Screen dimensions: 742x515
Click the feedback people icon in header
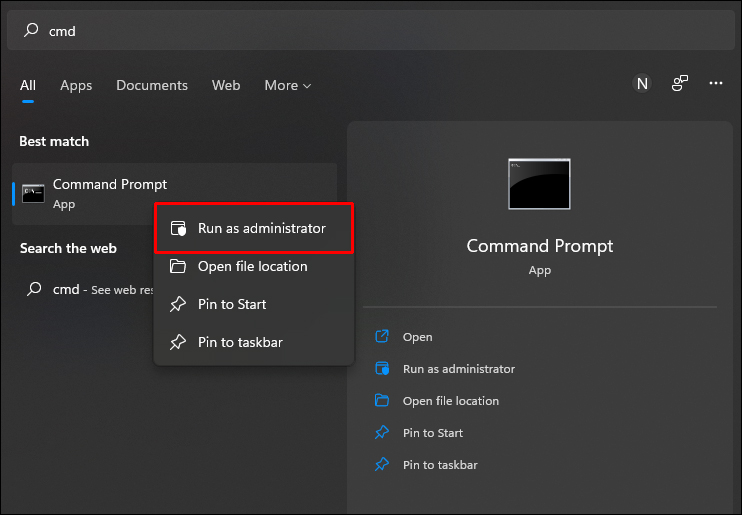(x=680, y=84)
